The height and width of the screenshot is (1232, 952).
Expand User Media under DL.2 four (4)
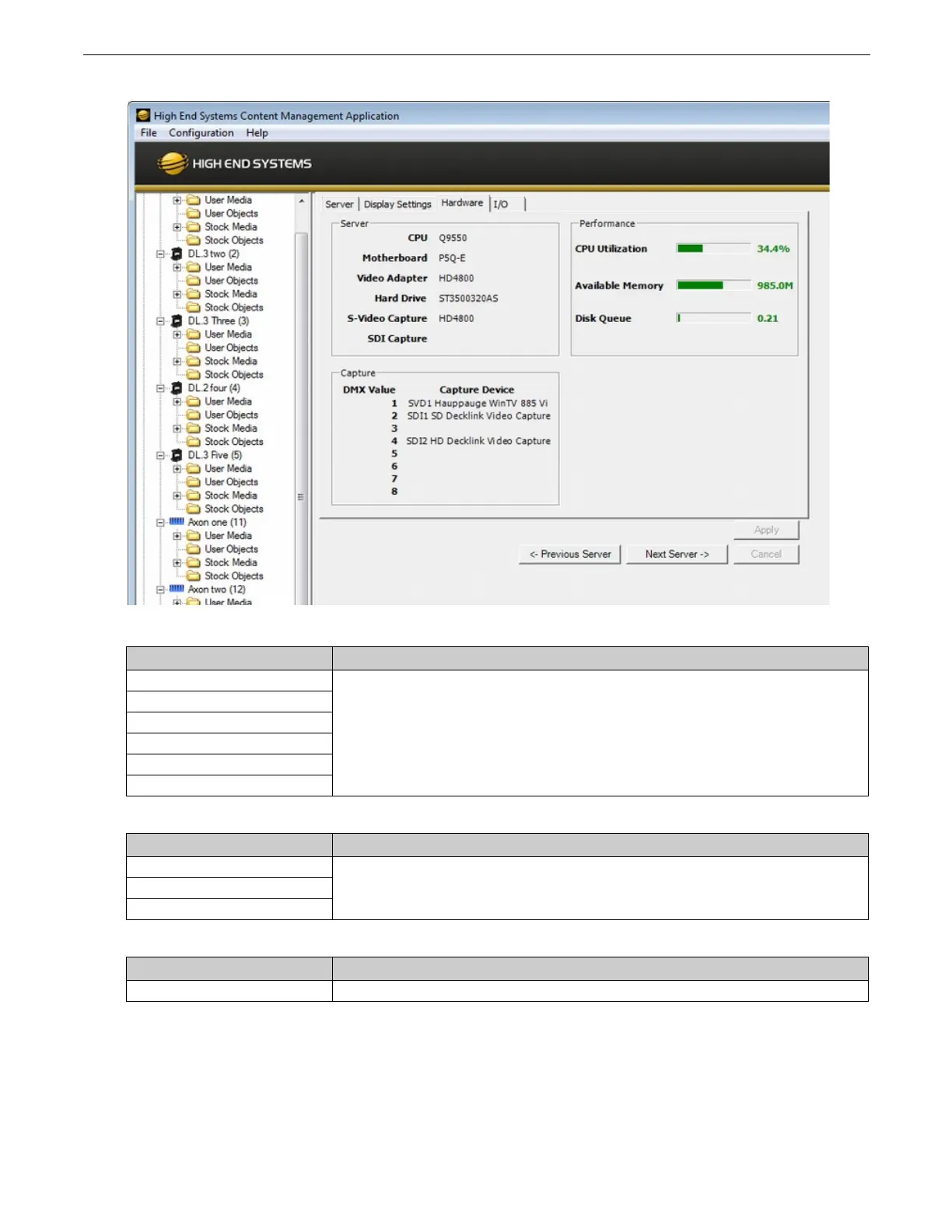[x=177, y=401]
